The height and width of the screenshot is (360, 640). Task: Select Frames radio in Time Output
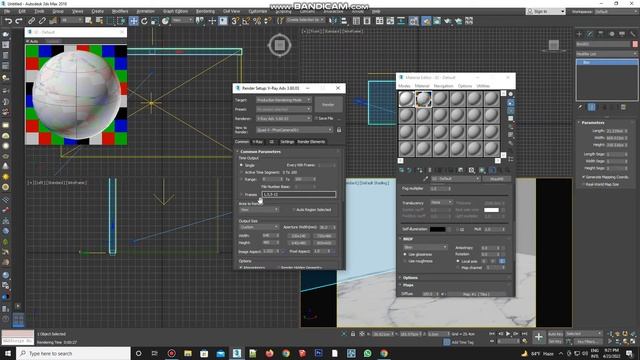pos(241,195)
